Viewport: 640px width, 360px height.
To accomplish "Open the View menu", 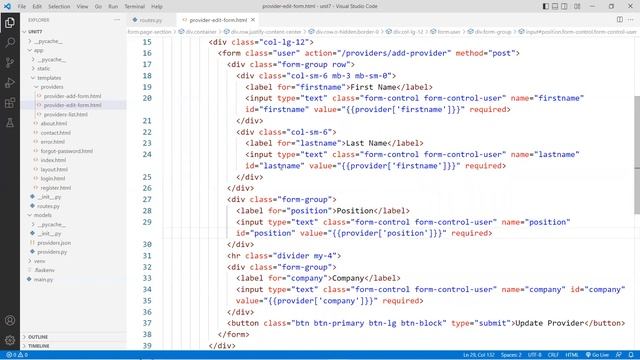I will click(82, 7).
